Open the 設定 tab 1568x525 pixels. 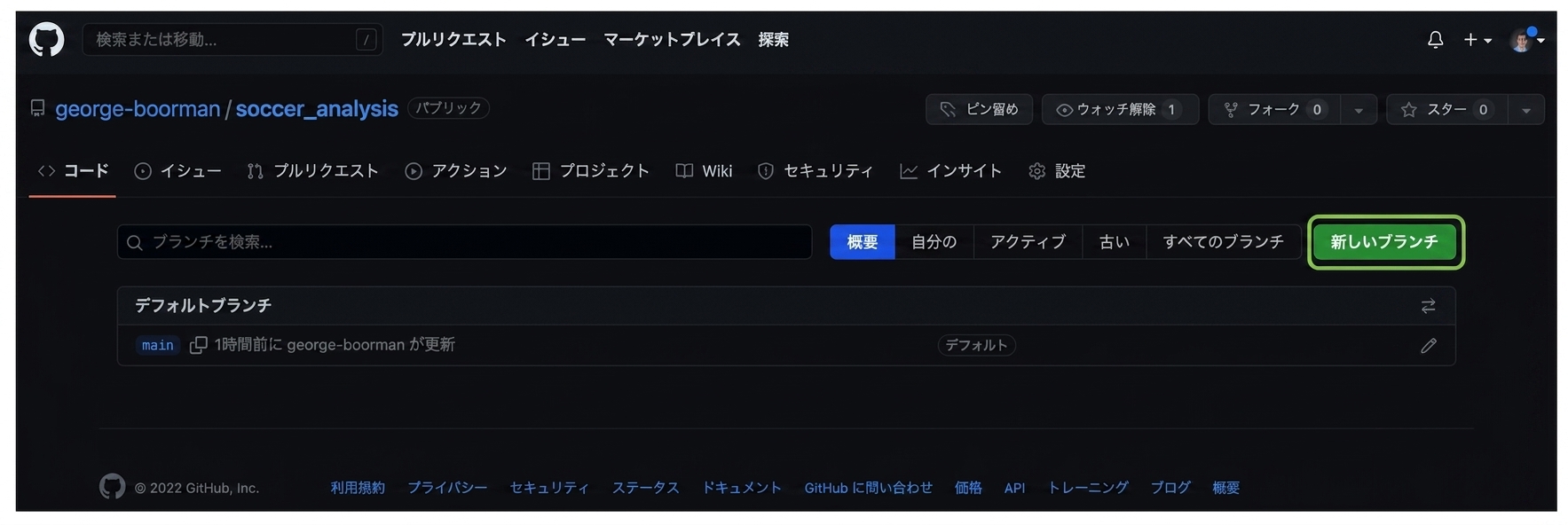click(1057, 171)
